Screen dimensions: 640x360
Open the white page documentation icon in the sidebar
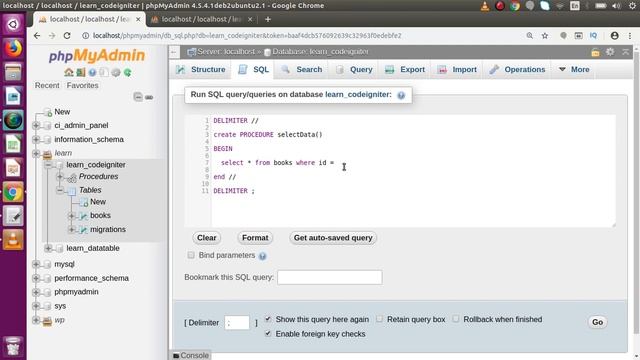point(104,72)
